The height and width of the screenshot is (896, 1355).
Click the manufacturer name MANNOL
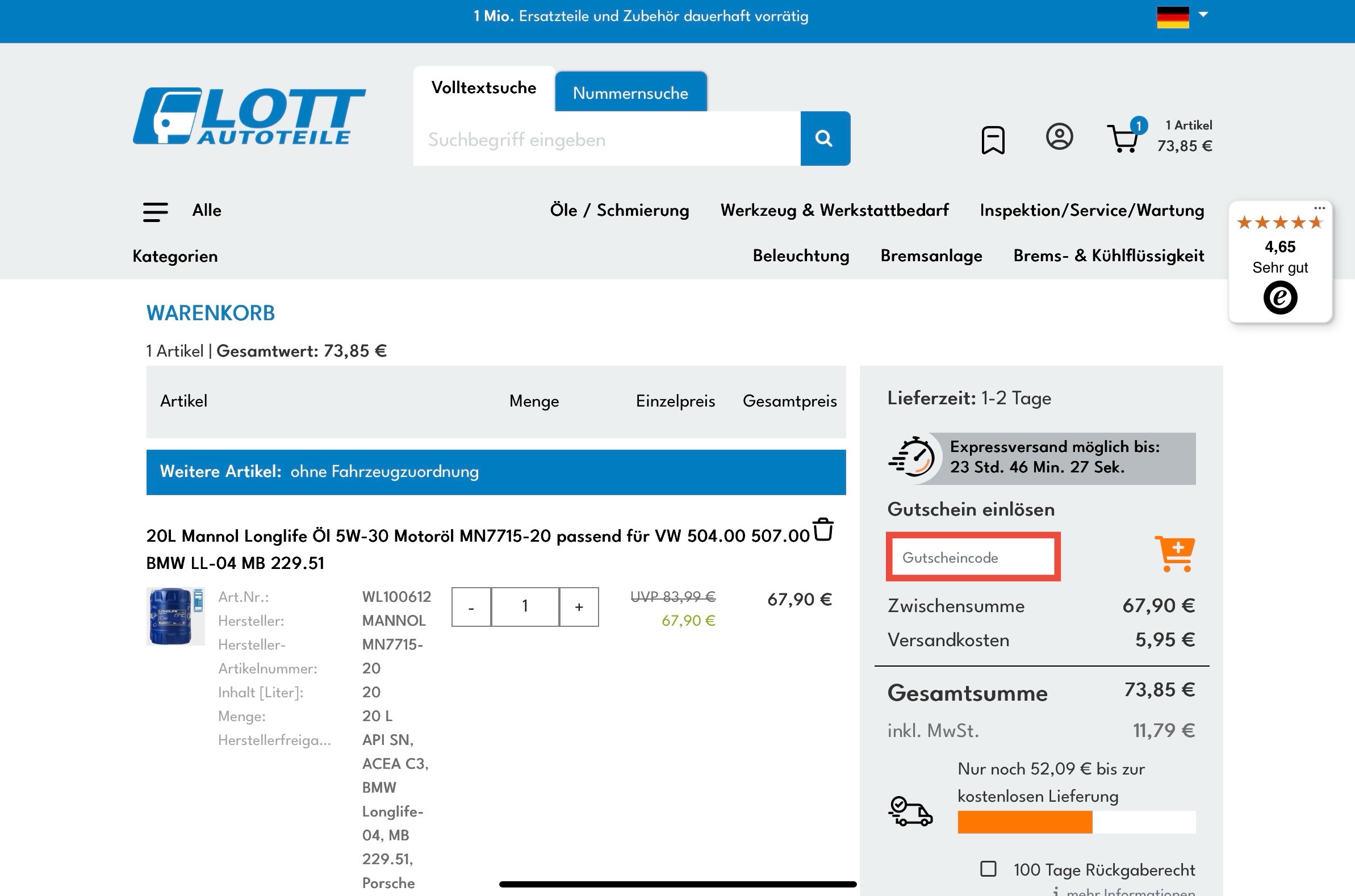[394, 621]
